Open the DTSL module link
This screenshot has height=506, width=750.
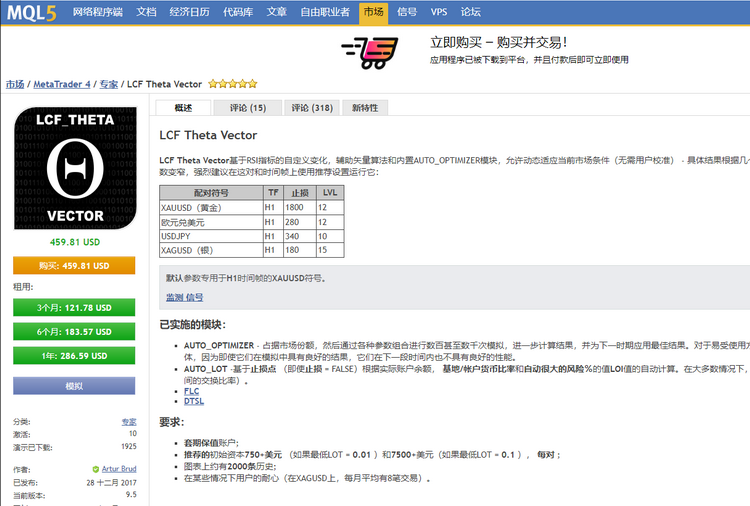tap(194, 401)
